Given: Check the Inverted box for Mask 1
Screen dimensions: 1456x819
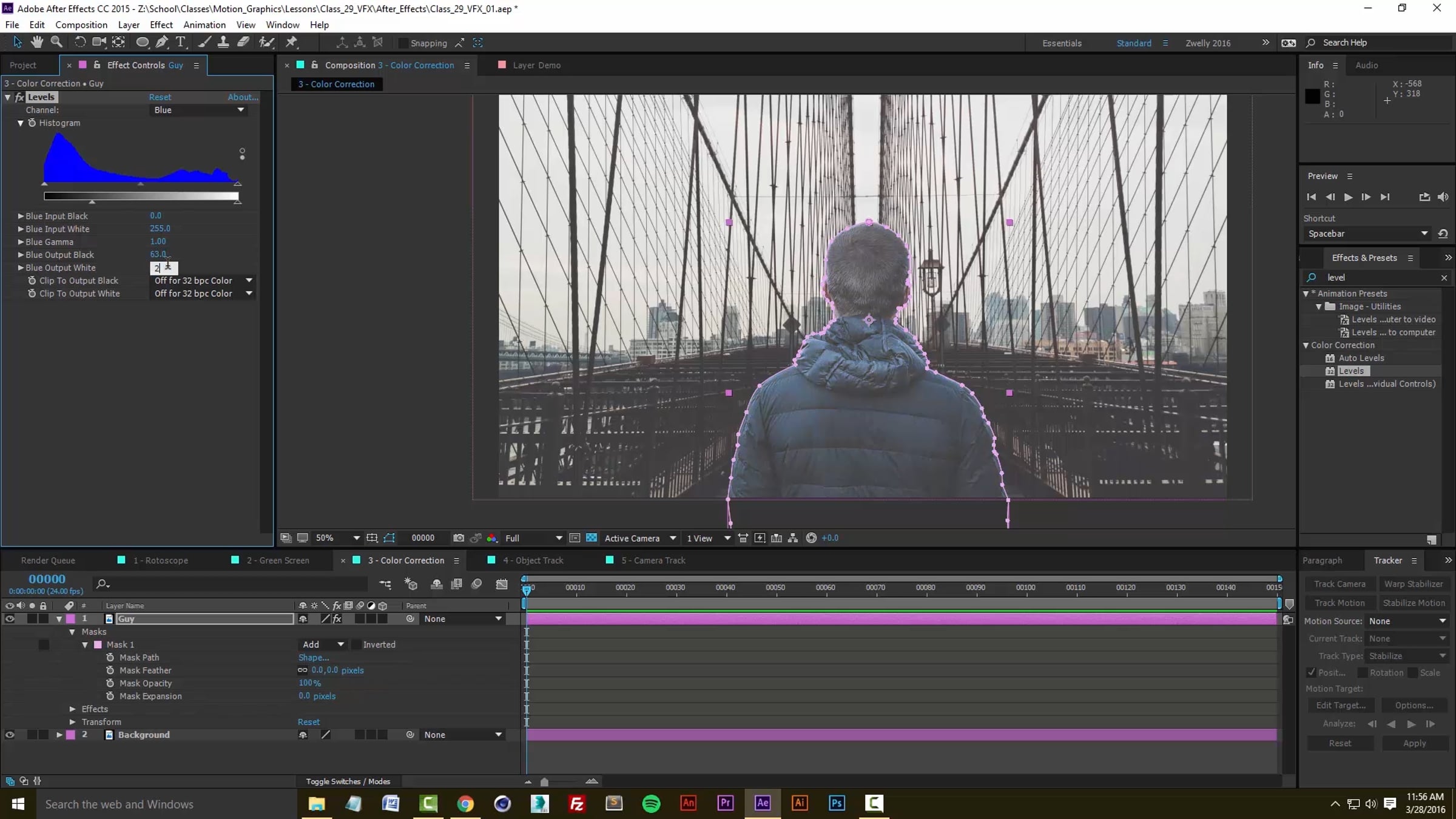Looking at the screenshot, I should click(357, 644).
